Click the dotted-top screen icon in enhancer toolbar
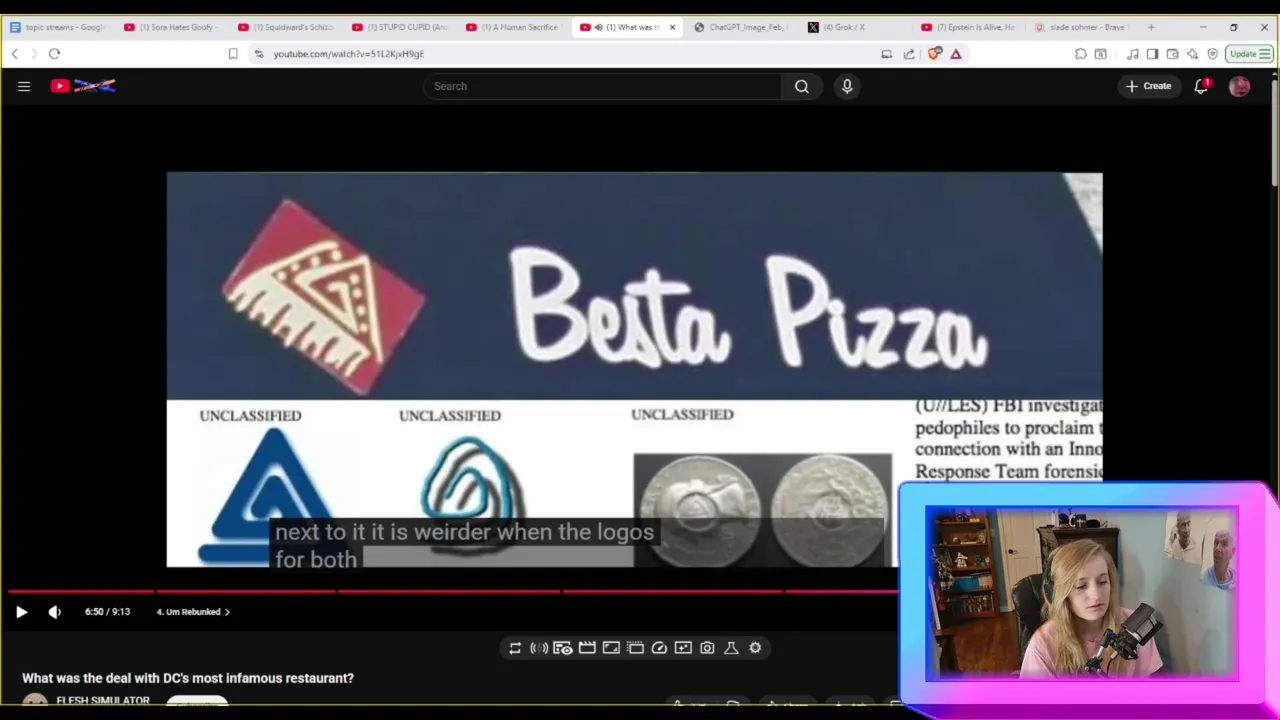The width and height of the screenshot is (1280, 720). pos(635,648)
